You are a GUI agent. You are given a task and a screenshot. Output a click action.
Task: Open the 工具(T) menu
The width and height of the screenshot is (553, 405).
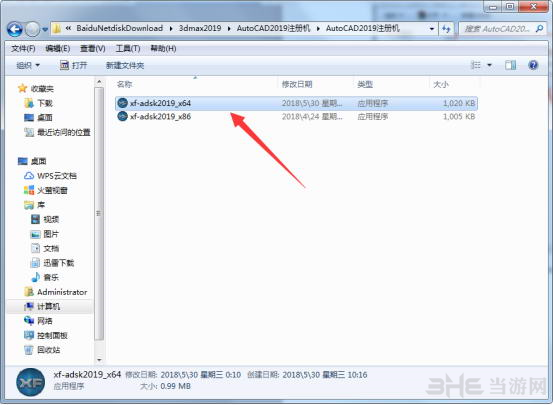[128, 48]
